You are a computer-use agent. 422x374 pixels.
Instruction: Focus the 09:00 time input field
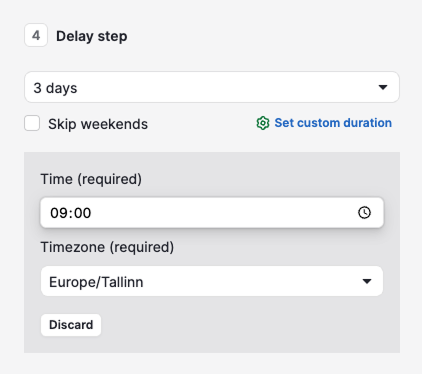[x=212, y=213]
